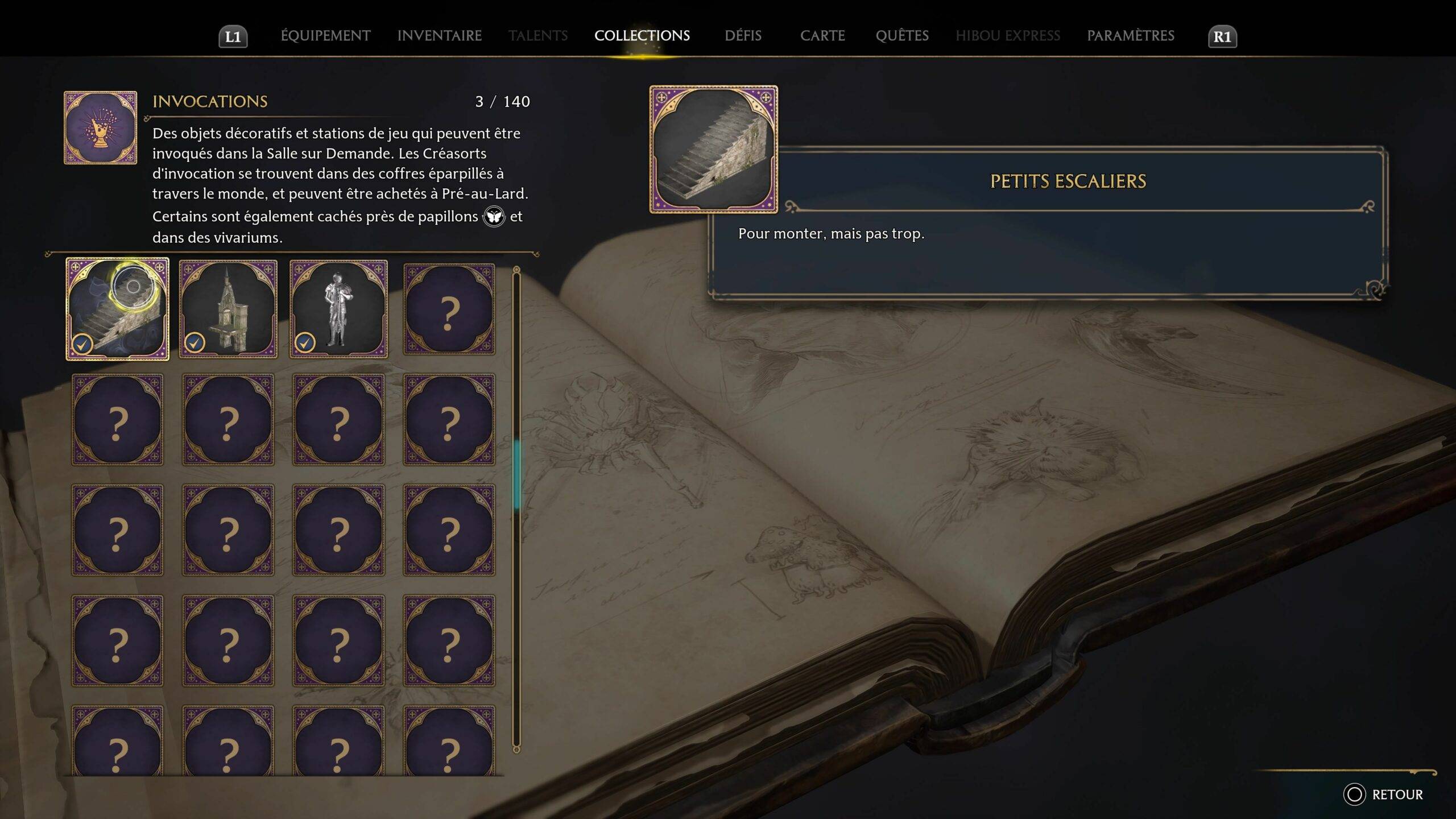The width and height of the screenshot is (1456, 819).
Task: Click the checkmark badge on the armor tile
Action: click(305, 342)
